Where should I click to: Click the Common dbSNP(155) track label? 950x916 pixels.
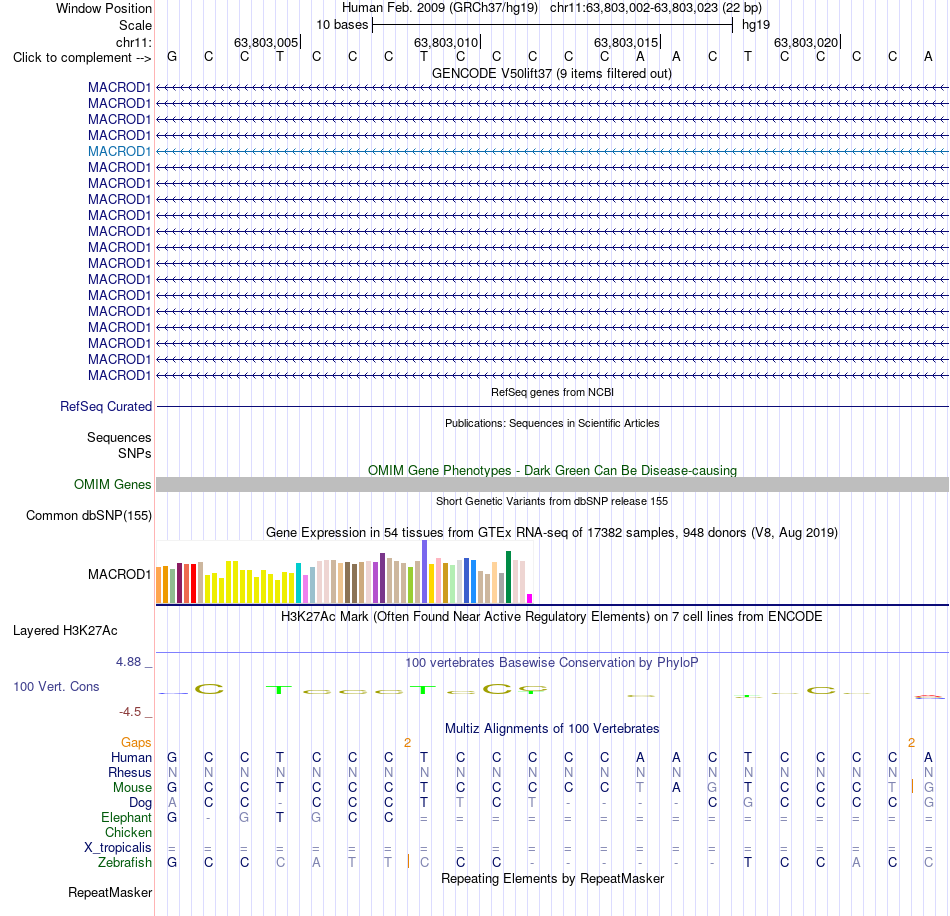click(89, 516)
